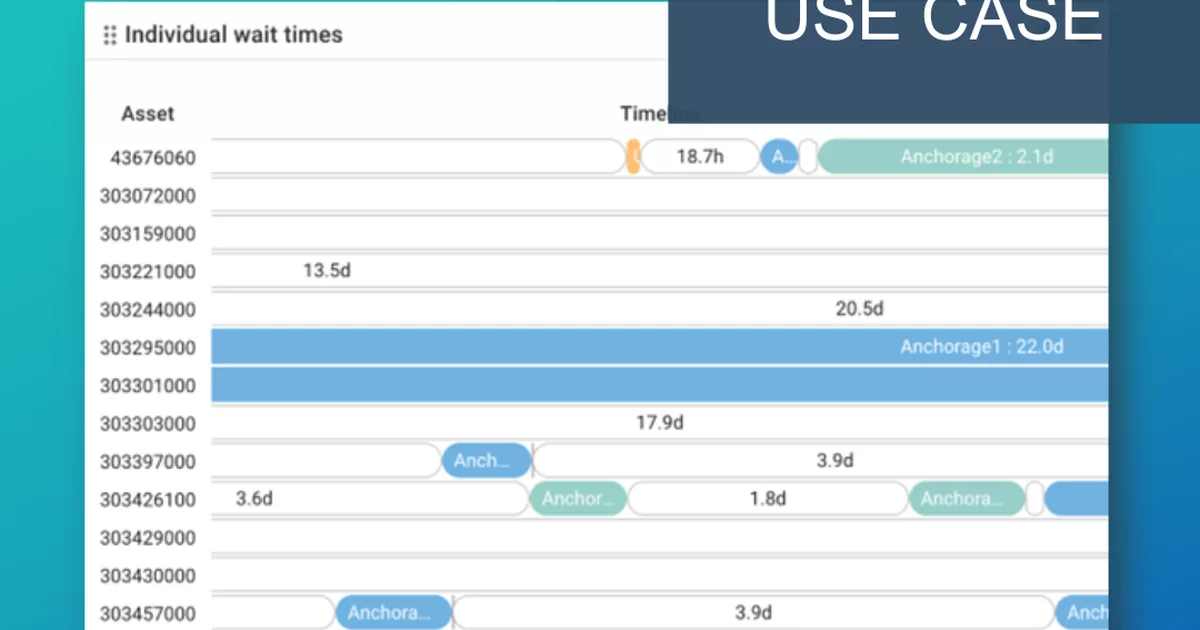Select the teal 'Anchor…' pill in row 303426100

pyautogui.click(x=578, y=498)
